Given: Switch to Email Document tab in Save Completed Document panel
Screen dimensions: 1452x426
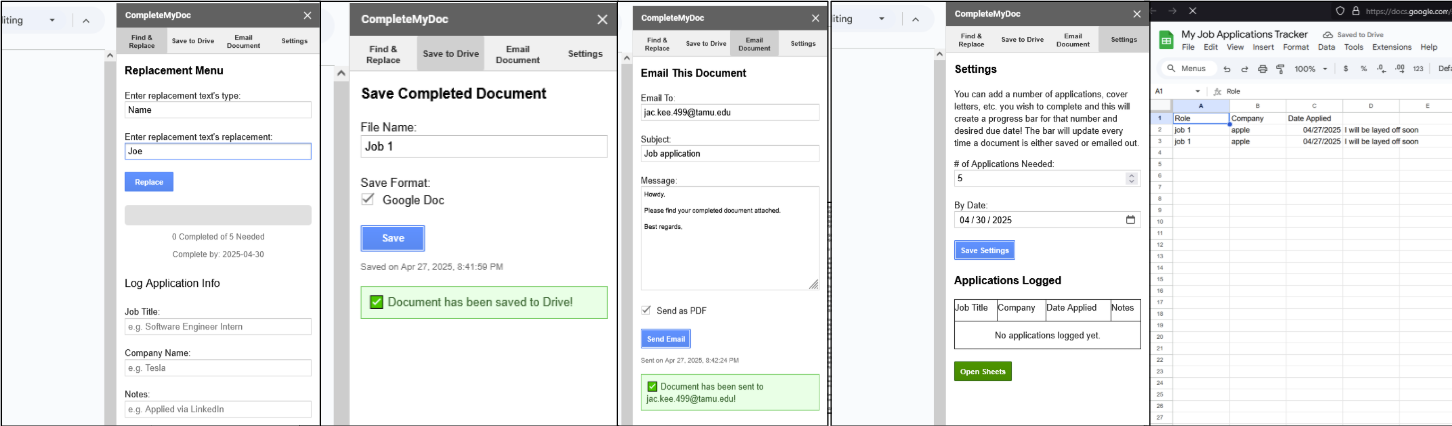Looking at the screenshot, I should coord(518,54).
